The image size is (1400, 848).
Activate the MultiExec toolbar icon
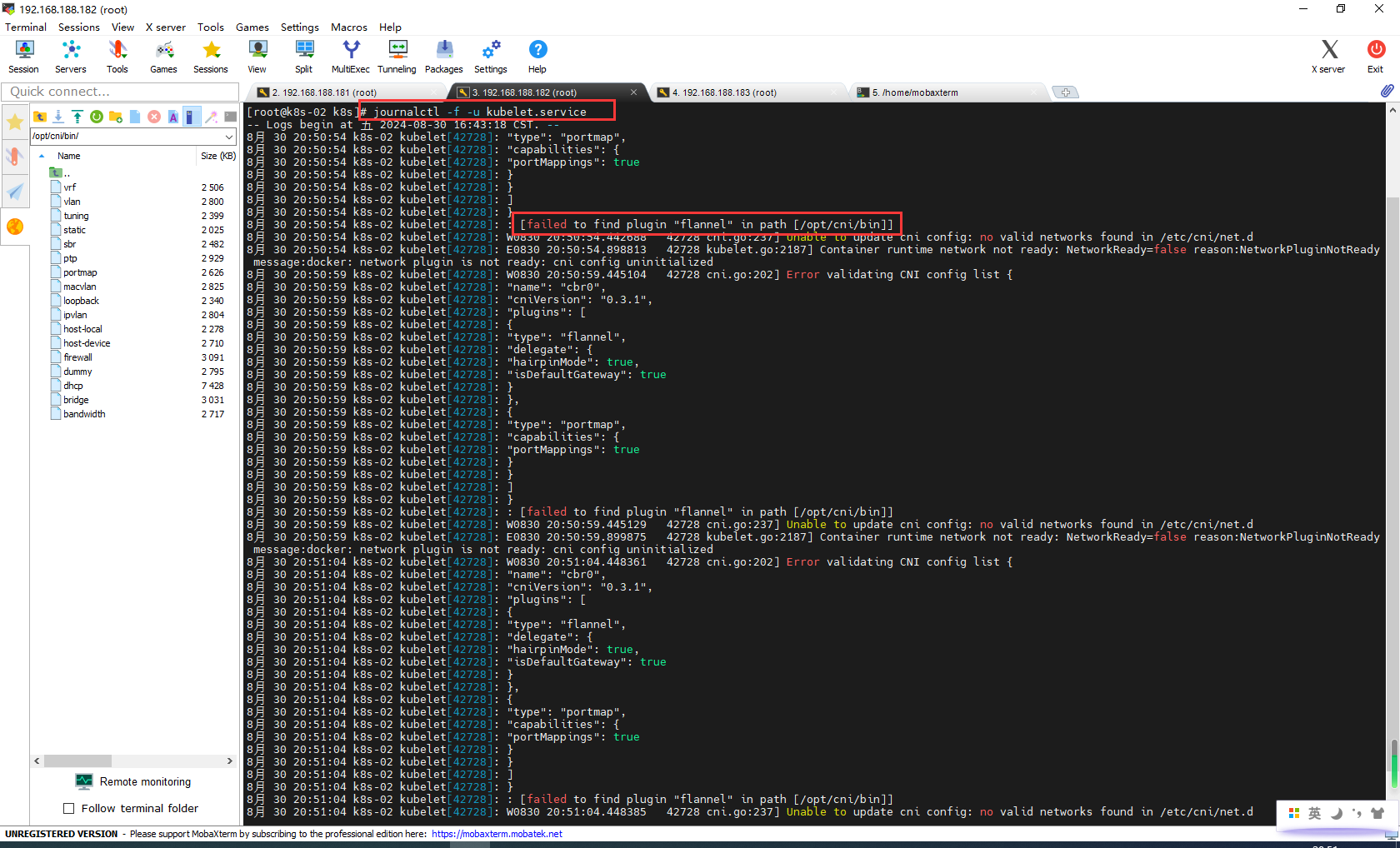pyautogui.click(x=351, y=57)
